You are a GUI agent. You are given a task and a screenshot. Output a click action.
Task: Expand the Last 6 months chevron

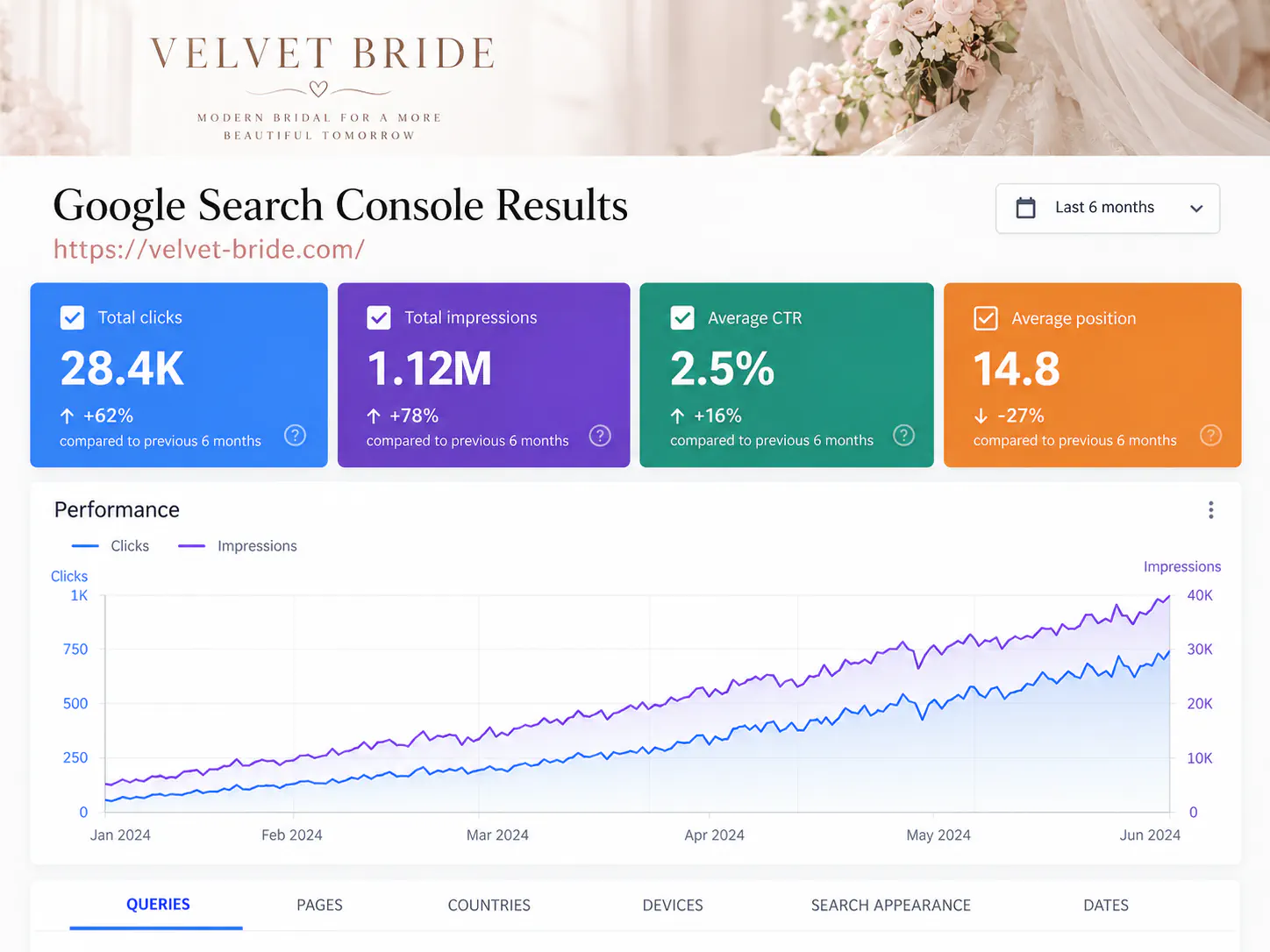pyautogui.click(x=1196, y=209)
